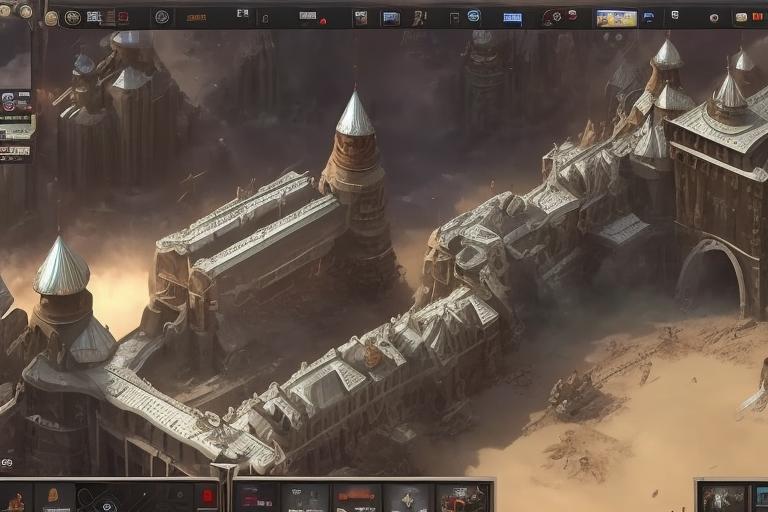Click the standing figure icon in top bar
This screenshot has width=768, height=512.
418,19
